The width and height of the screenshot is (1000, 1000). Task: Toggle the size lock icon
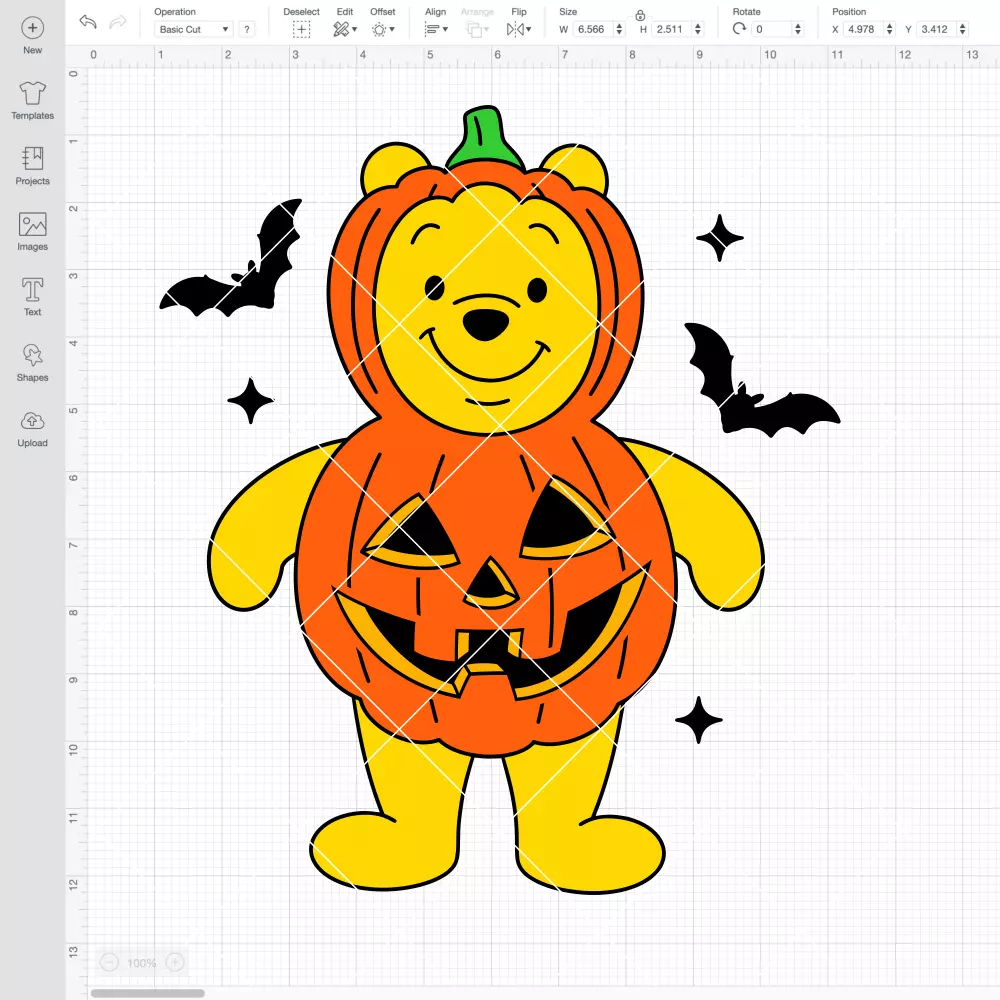point(640,15)
